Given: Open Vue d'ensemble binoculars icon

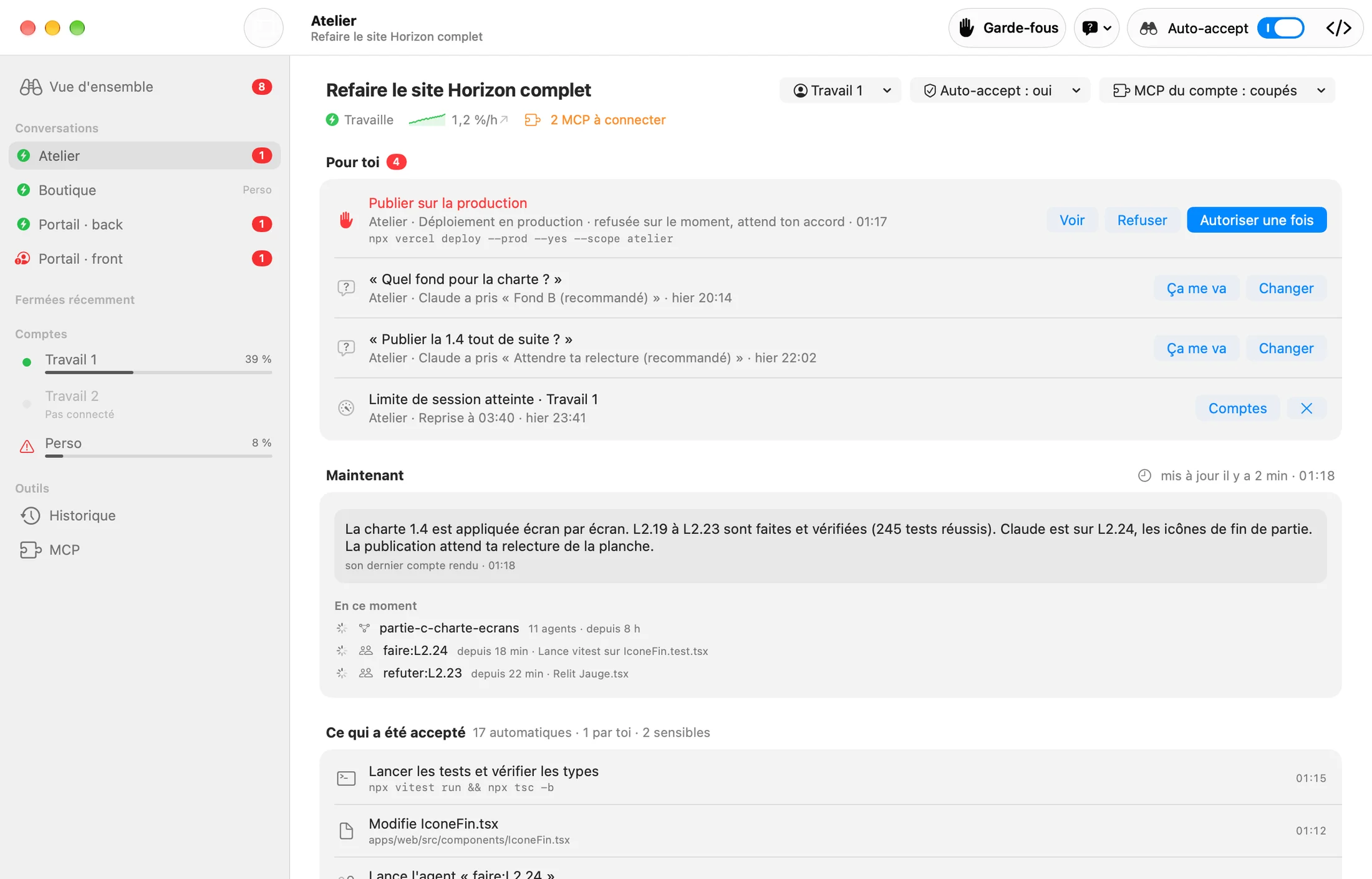Looking at the screenshot, I should pos(31,87).
